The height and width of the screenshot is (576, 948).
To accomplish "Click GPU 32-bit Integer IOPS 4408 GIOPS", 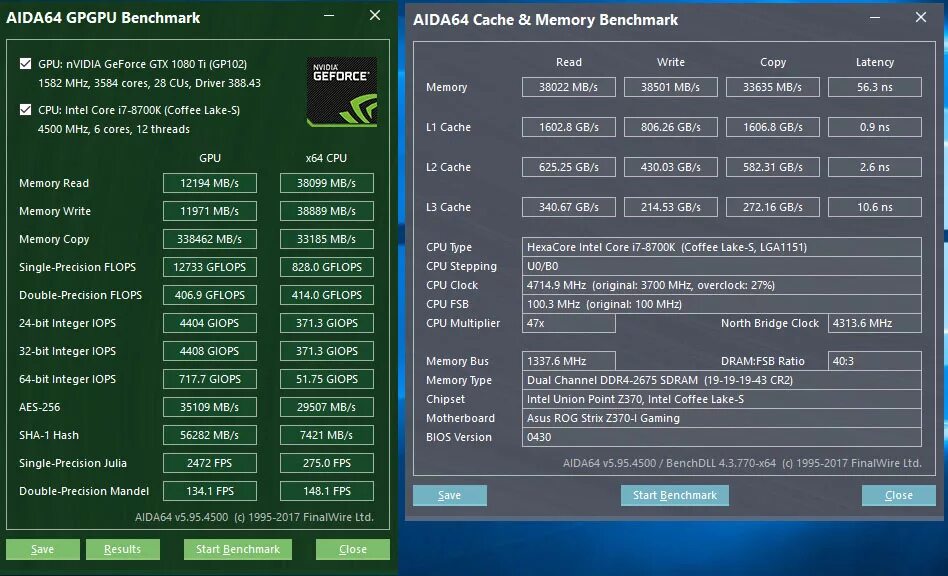I will point(210,351).
